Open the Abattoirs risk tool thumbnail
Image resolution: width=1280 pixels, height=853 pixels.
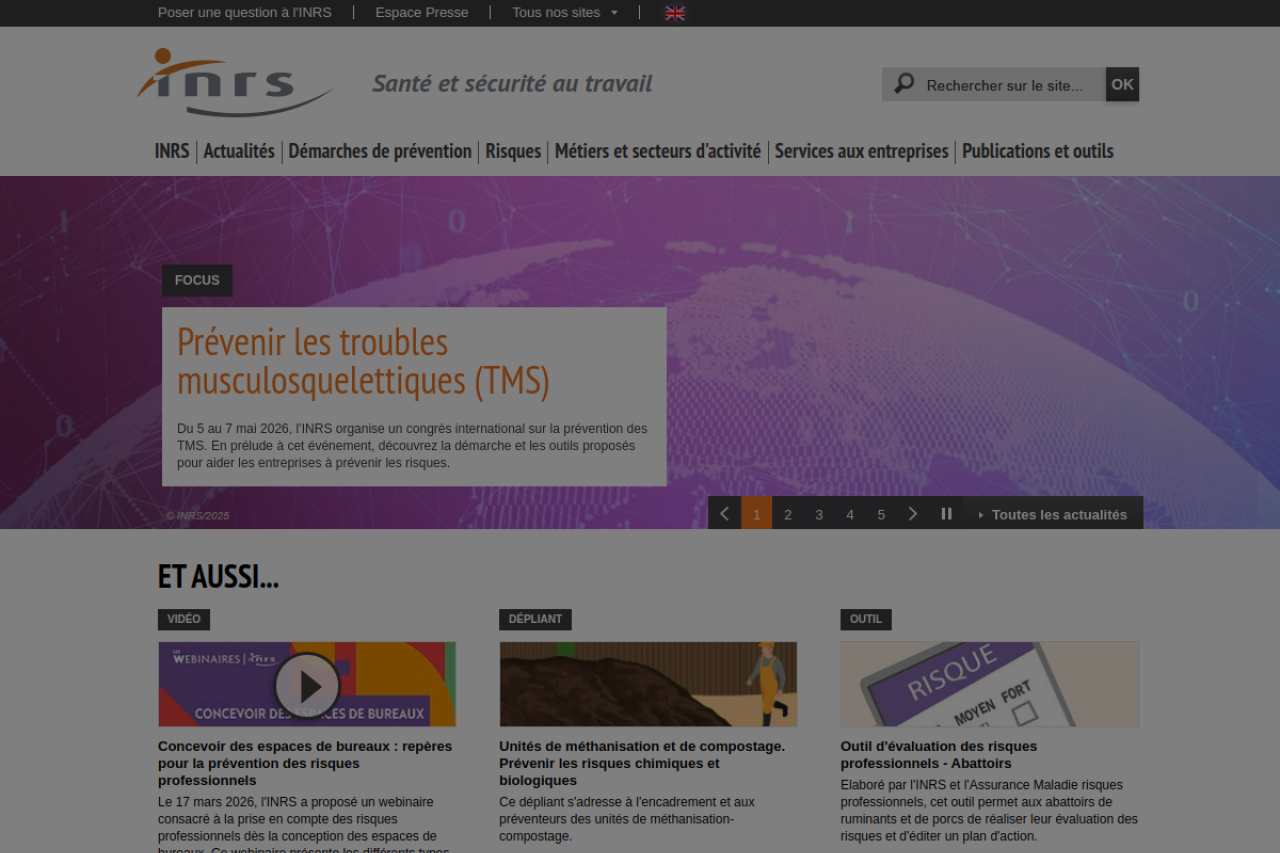click(990, 684)
